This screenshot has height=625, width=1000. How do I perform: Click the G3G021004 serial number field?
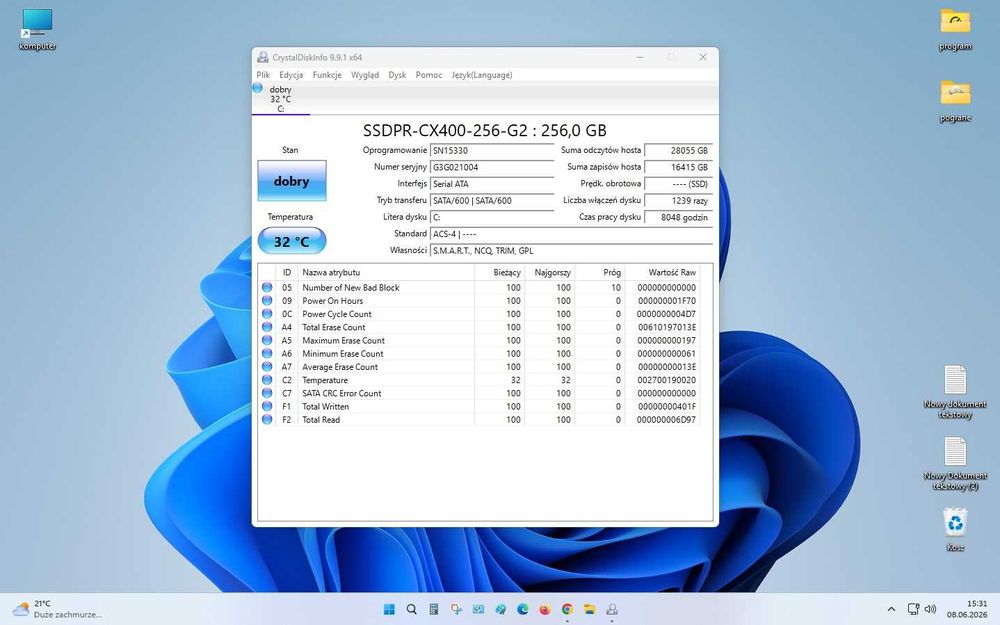(x=492, y=167)
